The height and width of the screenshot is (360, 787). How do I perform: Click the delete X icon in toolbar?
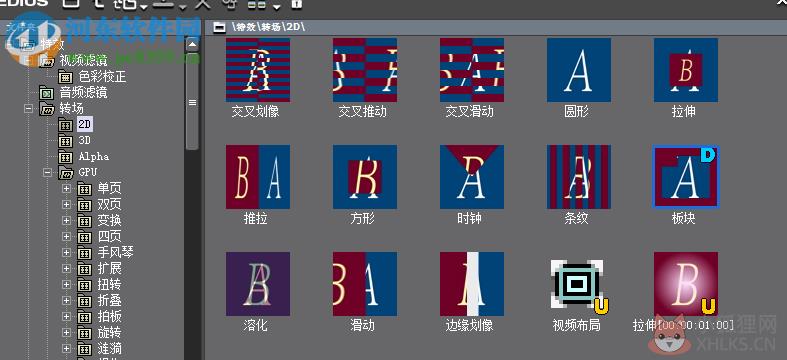pos(202,4)
